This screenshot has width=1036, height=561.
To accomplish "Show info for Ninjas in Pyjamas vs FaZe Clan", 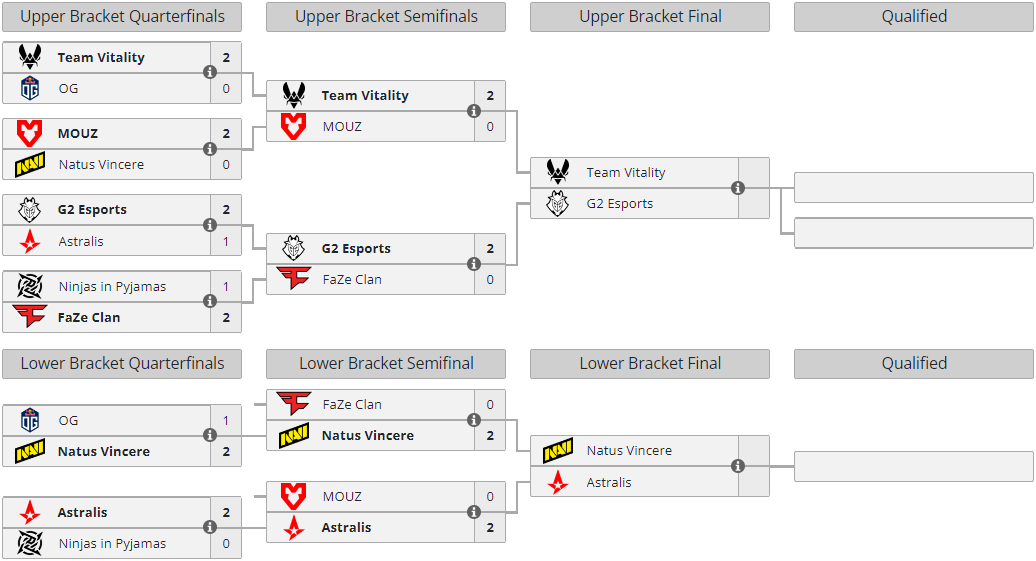I will [209, 301].
